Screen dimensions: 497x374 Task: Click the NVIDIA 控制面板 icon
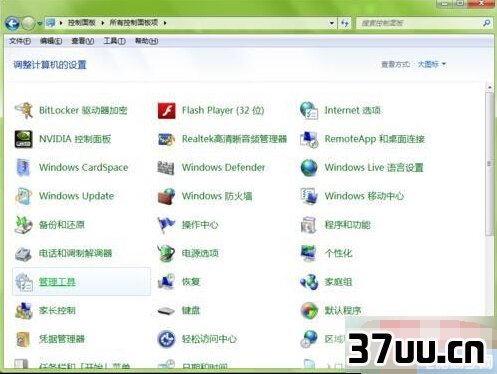click(24, 139)
